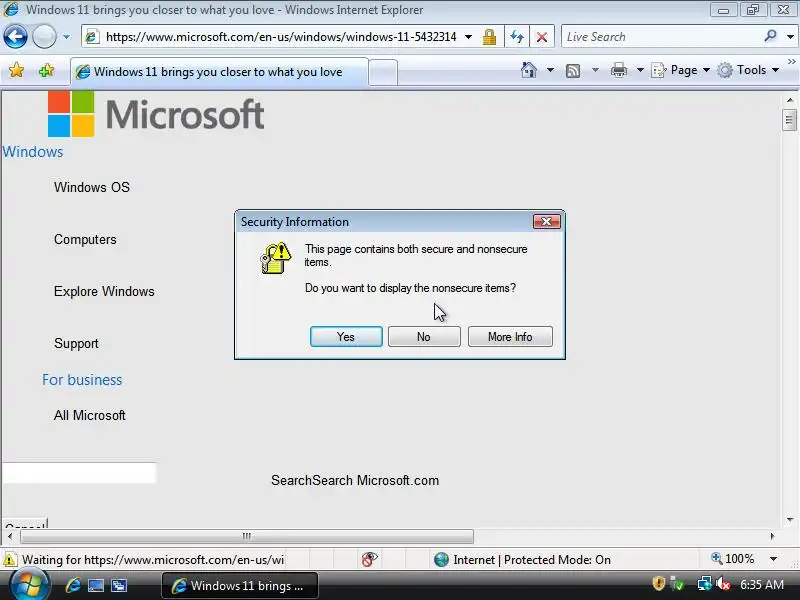Screen dimensions: 800x600
Task: Open the Tools menu
Action: (x=748, y=70)
